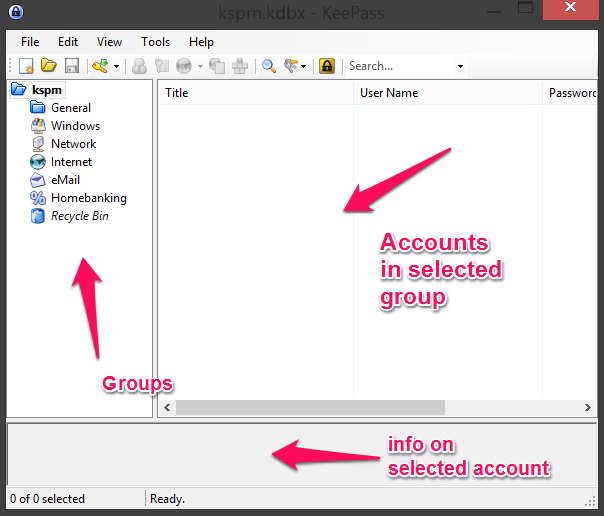Select the kspm root group
604x516 pixels.
[47, 90]
